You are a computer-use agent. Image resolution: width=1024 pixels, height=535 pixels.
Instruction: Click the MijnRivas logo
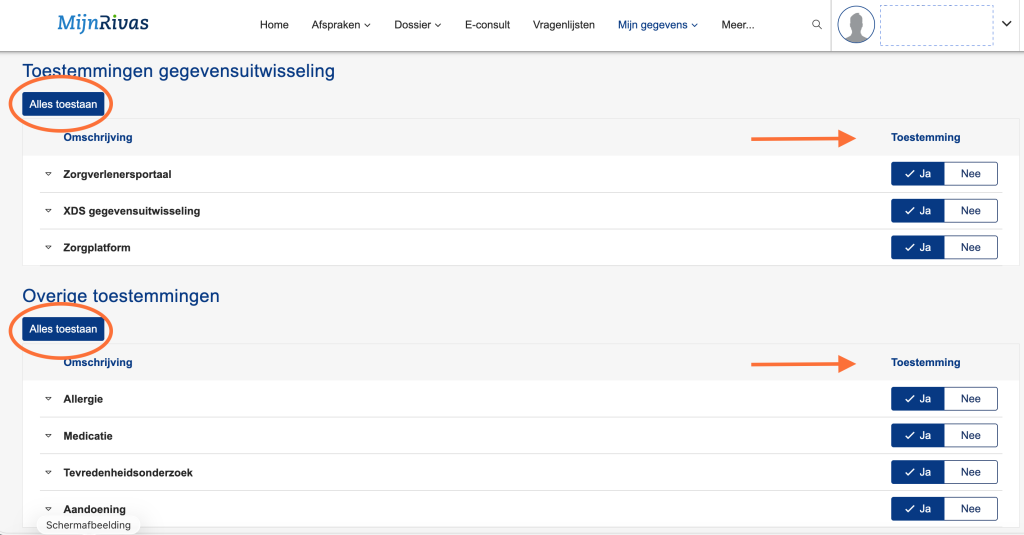tap(103, 23)
